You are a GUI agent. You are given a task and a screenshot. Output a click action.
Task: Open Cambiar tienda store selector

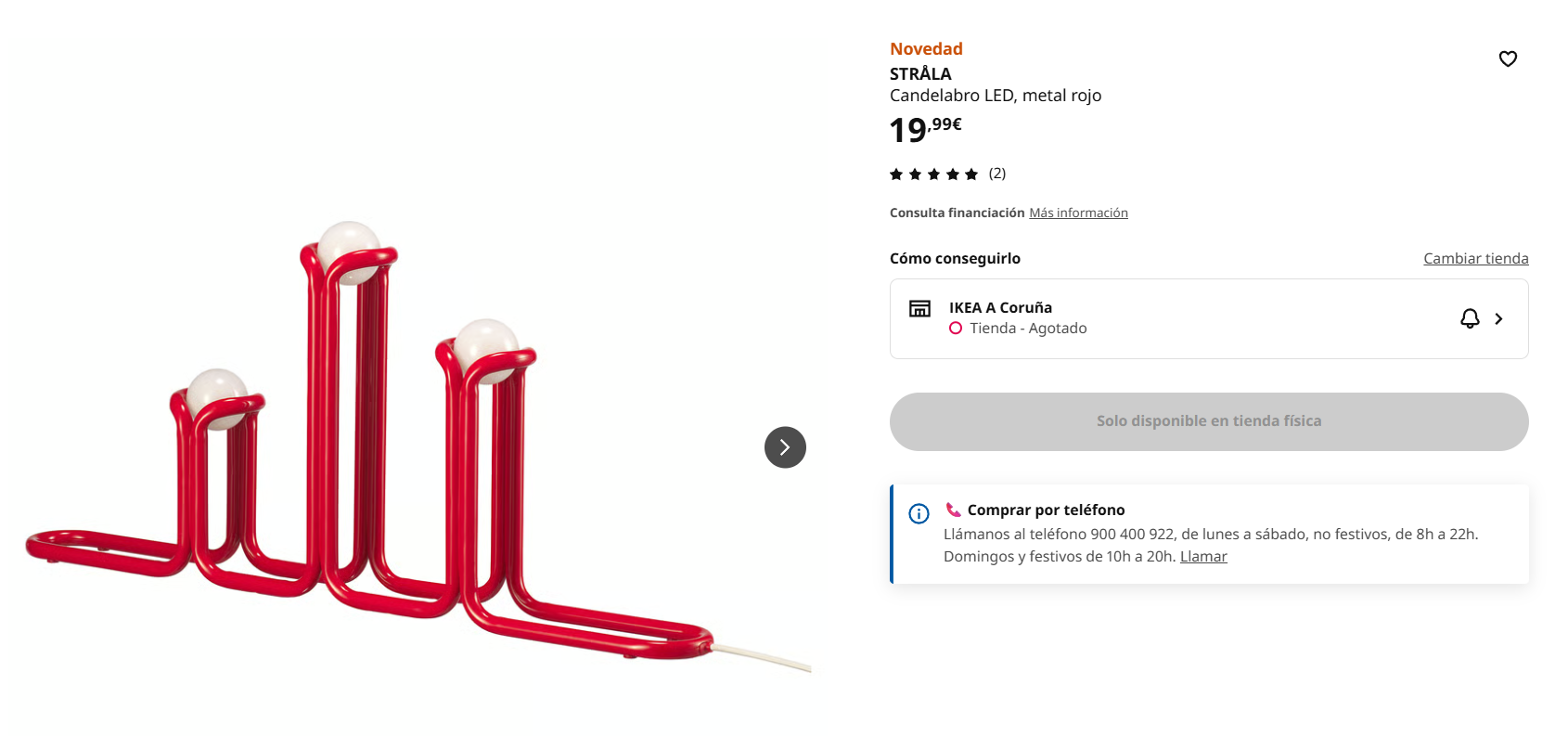[x=1476, y=258]
